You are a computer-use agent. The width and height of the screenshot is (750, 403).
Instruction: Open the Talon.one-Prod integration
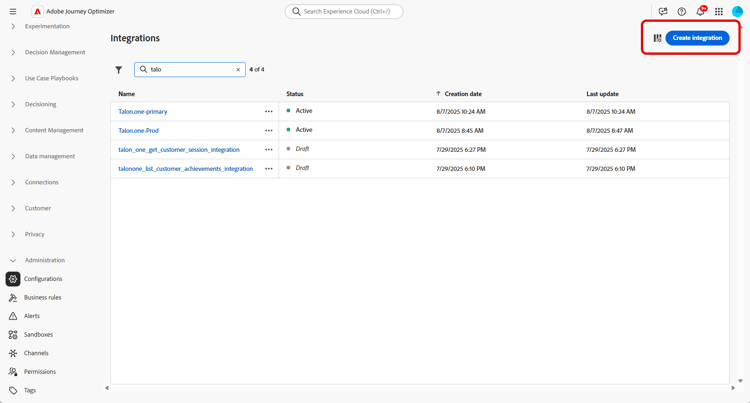click(138, 131)
